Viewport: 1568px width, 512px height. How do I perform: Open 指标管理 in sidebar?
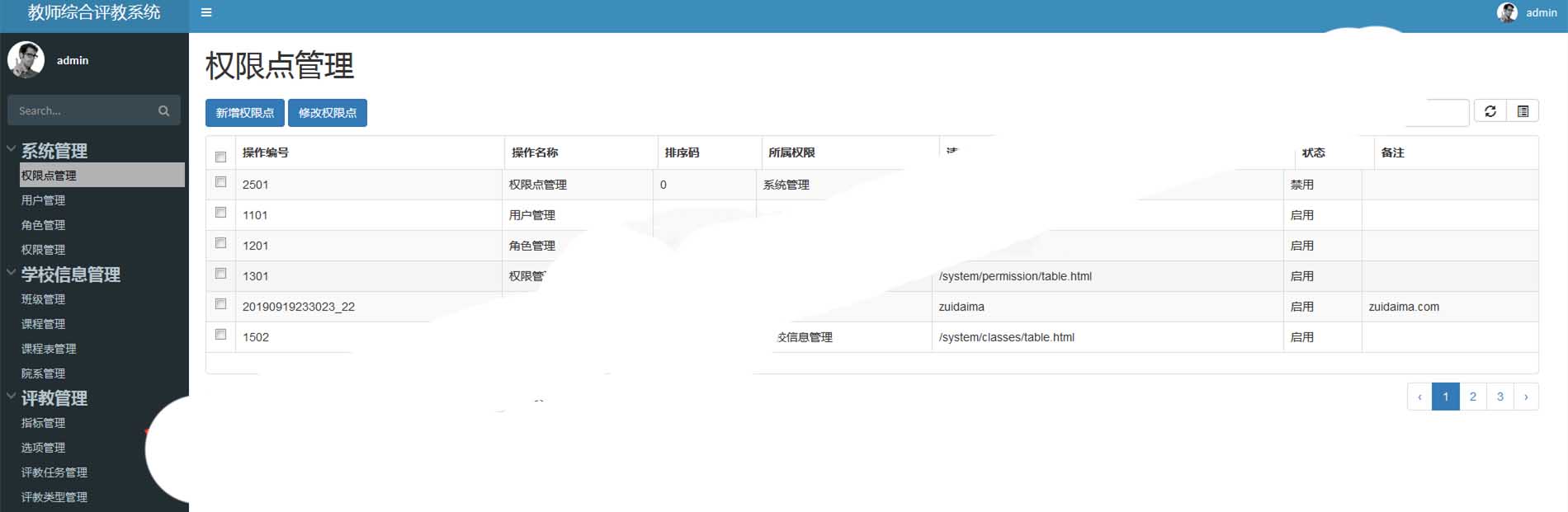[43, 423]
